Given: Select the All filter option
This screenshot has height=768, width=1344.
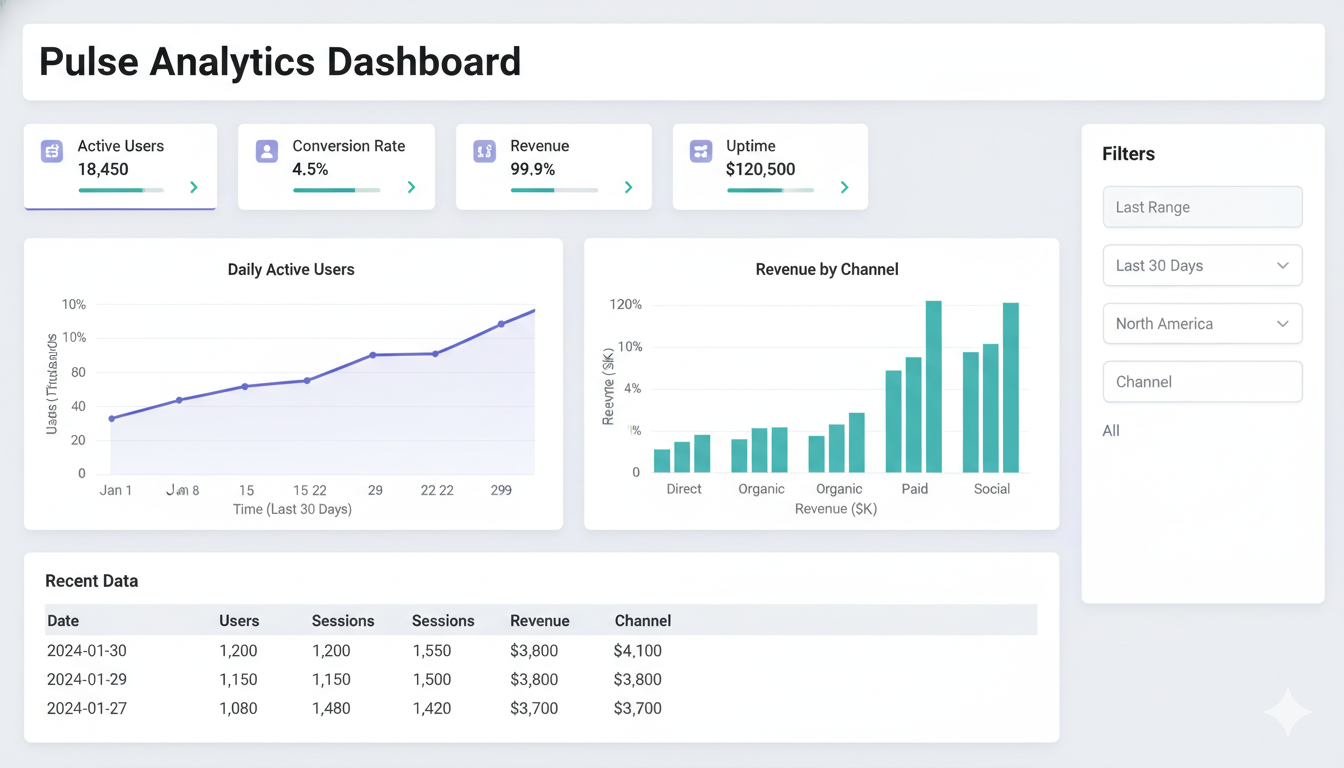Looking at the screenshot, I should (1111, 431).
